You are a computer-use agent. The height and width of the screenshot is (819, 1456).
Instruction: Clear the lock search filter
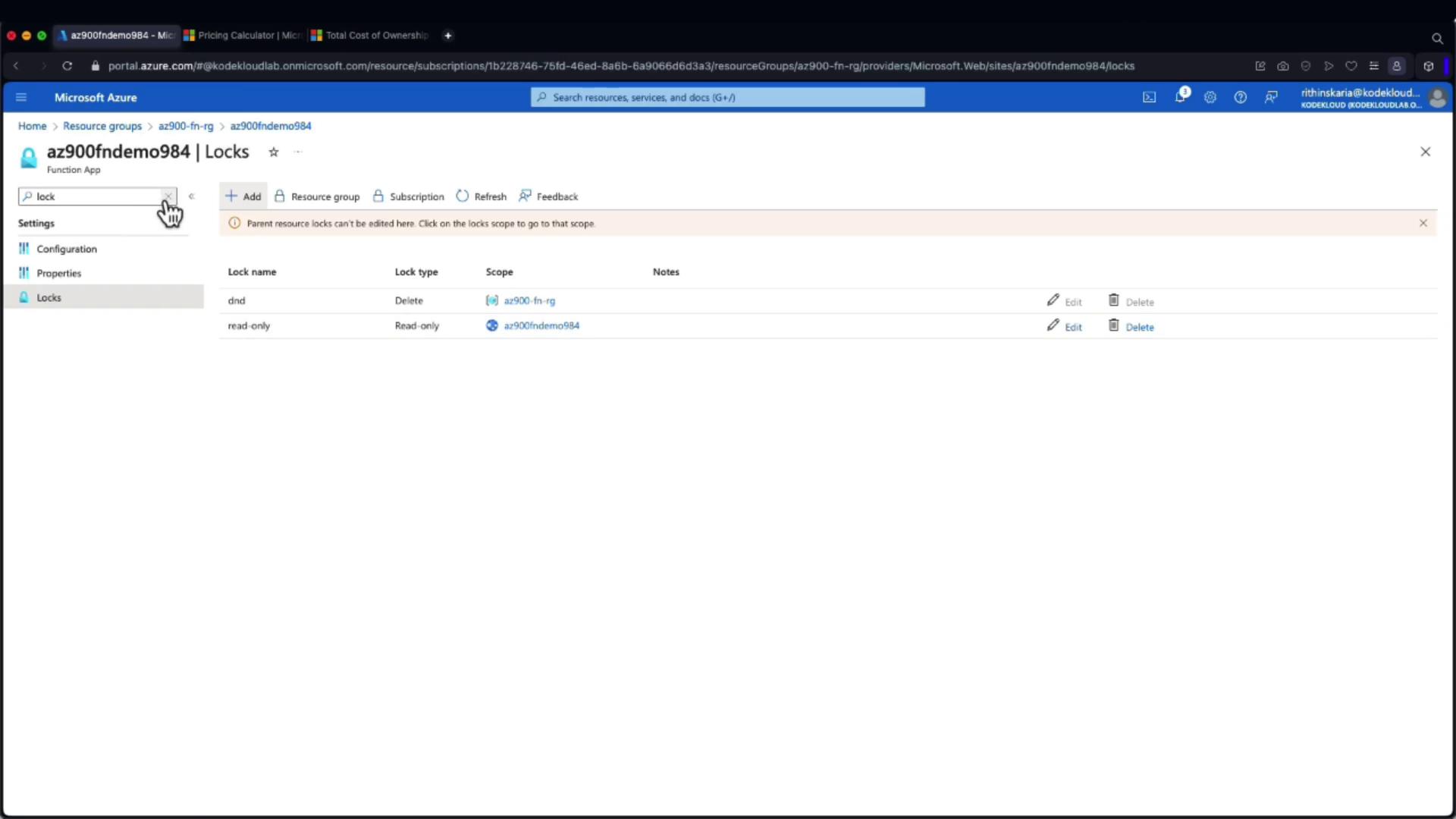click(168, 196)
